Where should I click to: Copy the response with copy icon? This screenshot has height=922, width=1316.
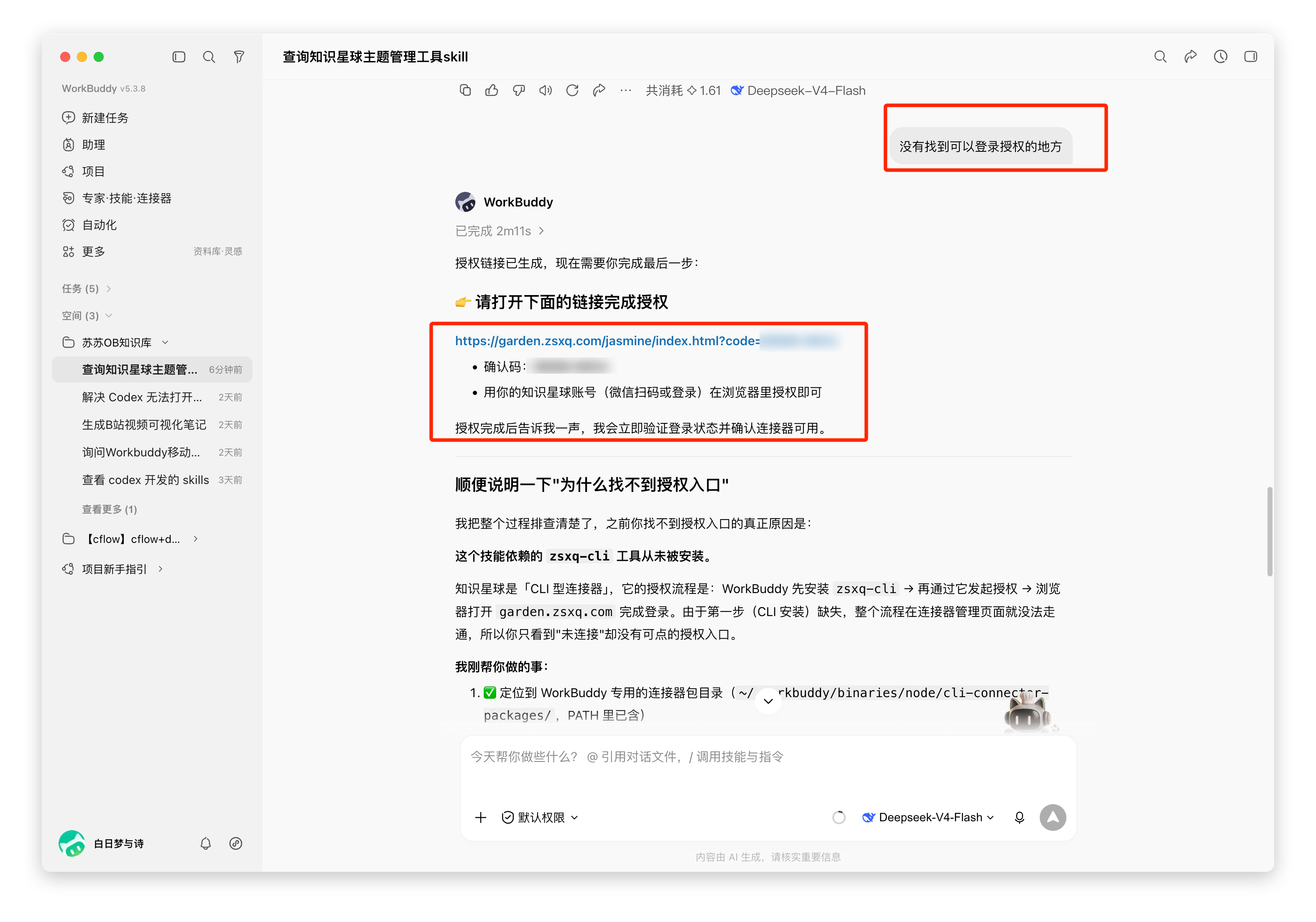465,91
